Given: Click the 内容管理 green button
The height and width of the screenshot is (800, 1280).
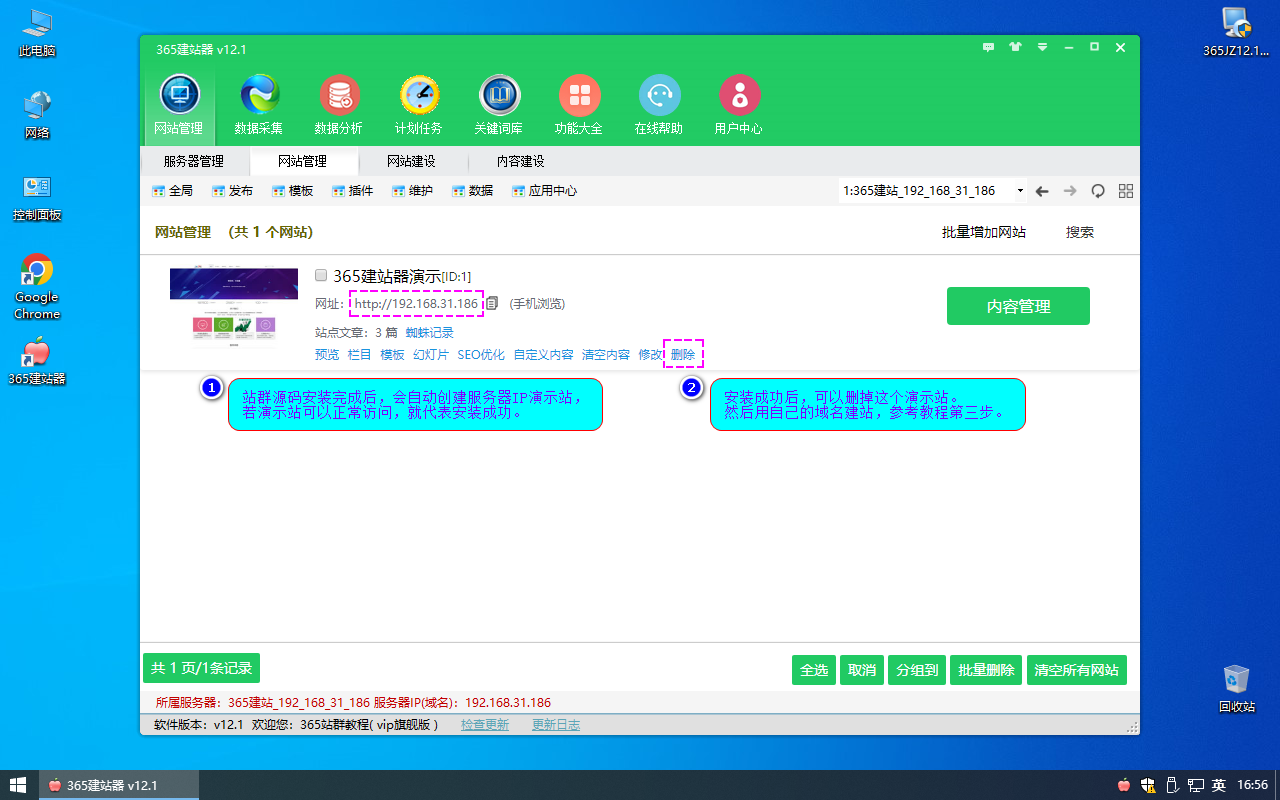Looking at the screenshot, I should tap(1018, 306).
